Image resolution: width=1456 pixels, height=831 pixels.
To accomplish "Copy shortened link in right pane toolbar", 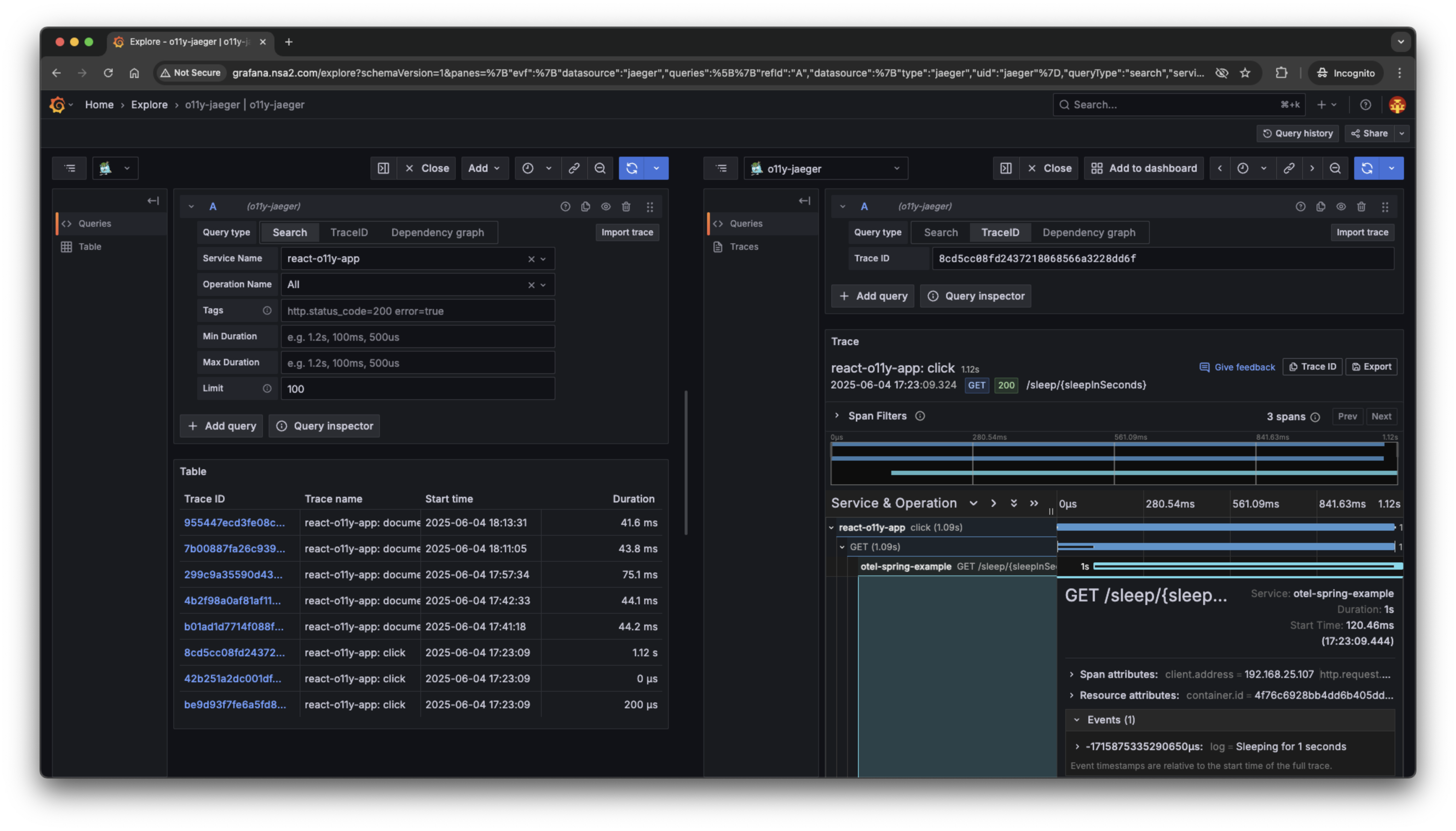I will [x=1288, y=168].
